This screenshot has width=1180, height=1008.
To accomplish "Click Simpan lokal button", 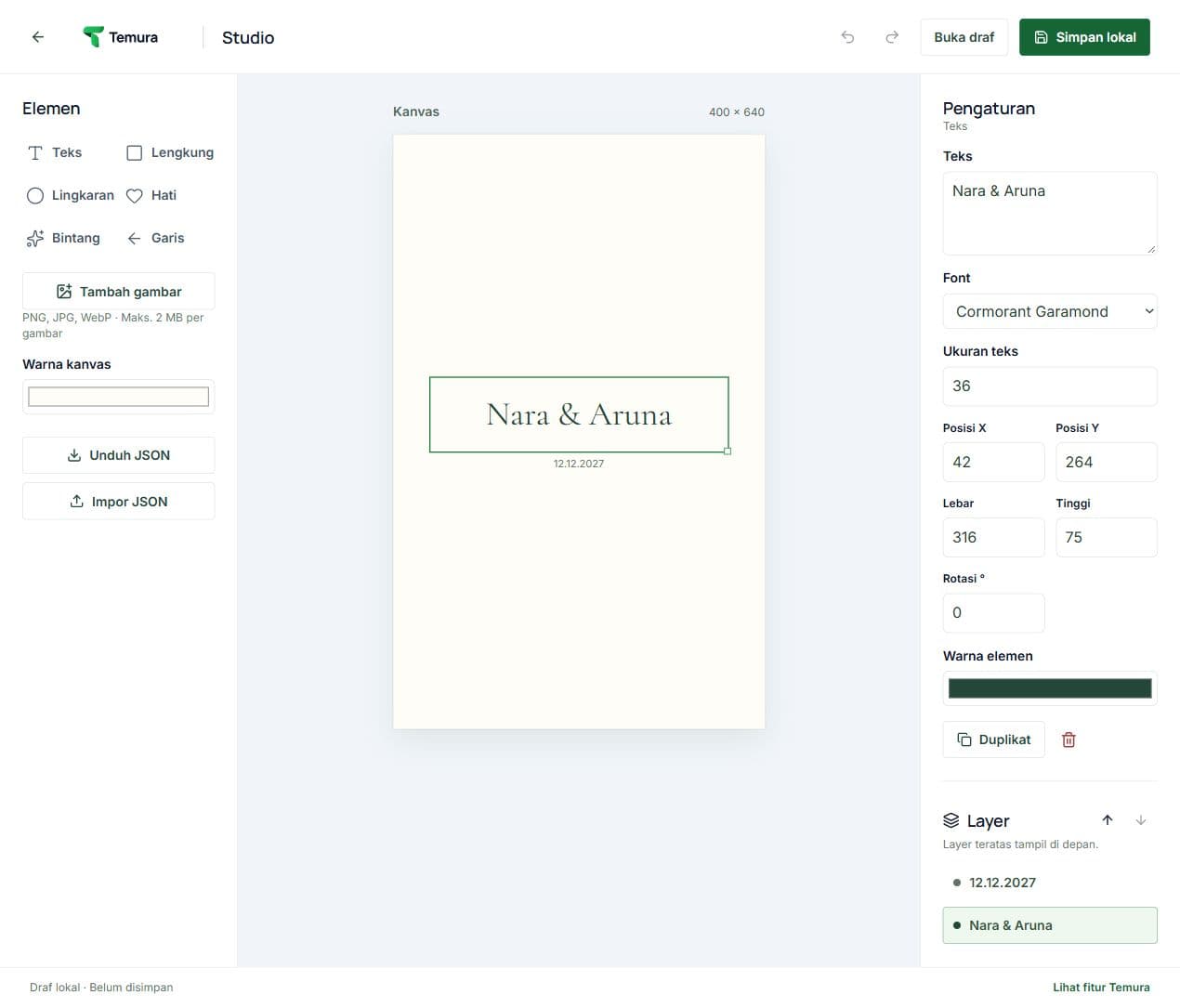I will 1084,37.
